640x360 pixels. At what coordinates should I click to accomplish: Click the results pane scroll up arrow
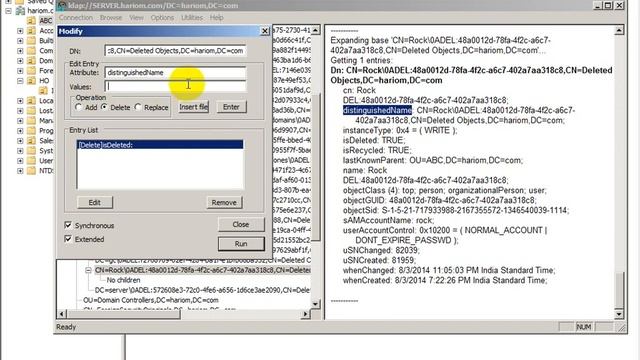coord(619,30)
